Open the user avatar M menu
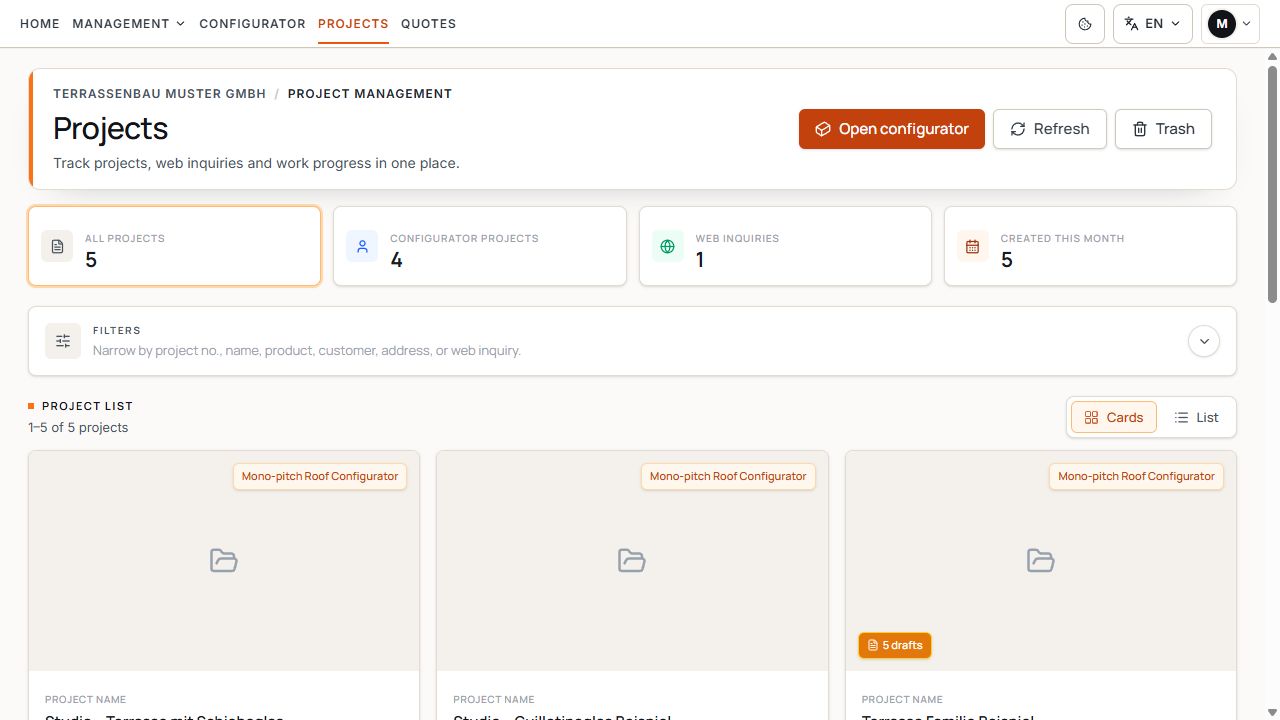Screen dimensions: 1280x720 pos(1230,24)
